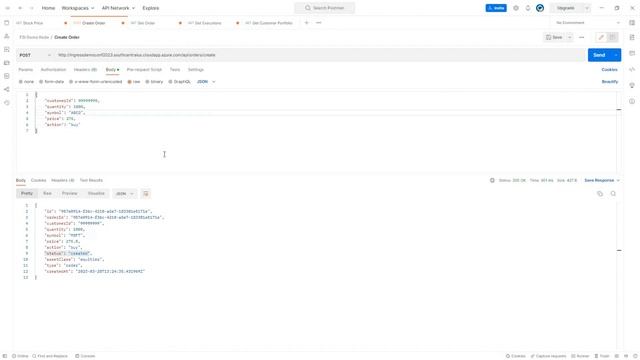Open environment quick look icon
This screenshot has width=640, height=360.
632,23
